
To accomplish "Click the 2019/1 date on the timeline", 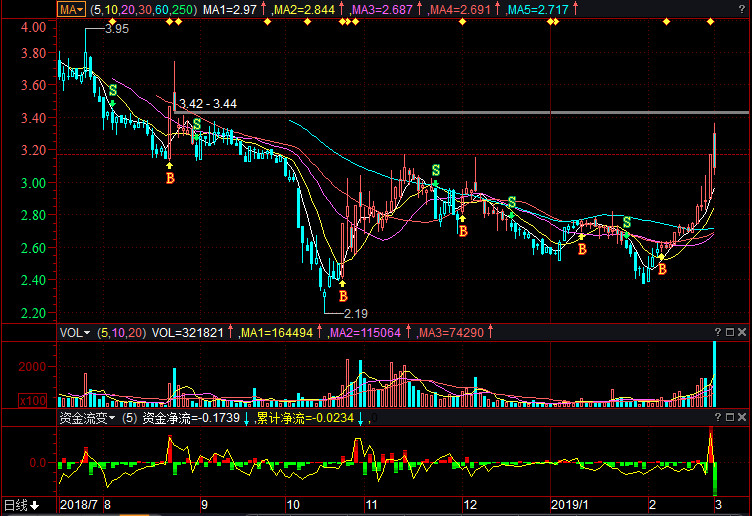I will coord(572,505).
